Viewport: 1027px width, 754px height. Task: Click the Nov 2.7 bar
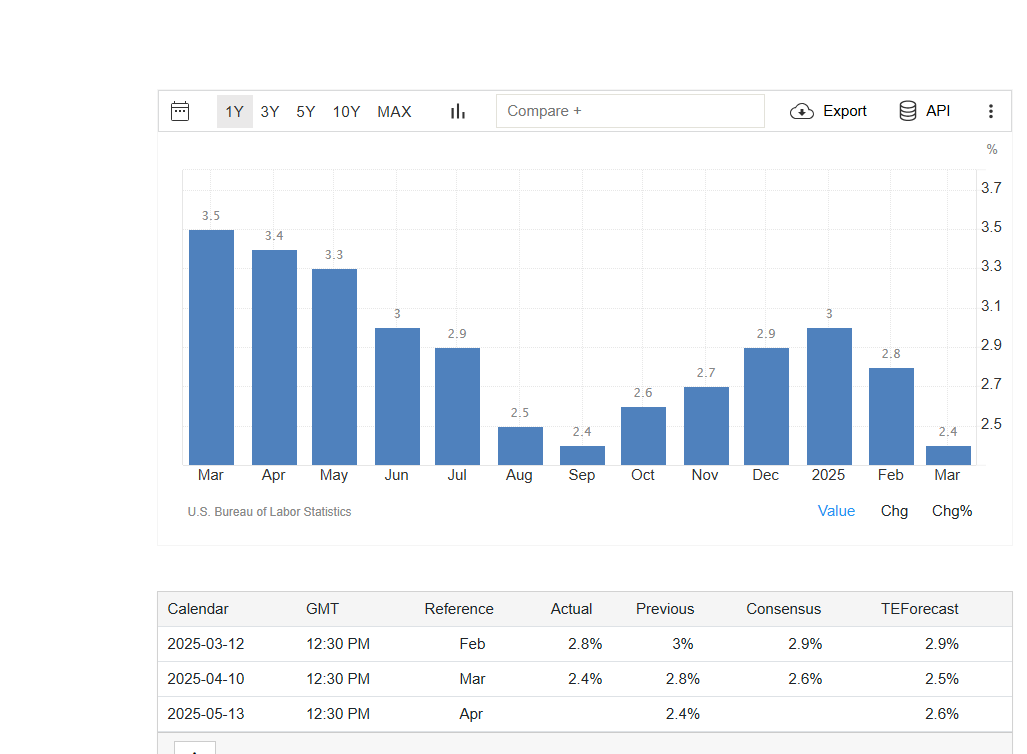click(707, 426)
